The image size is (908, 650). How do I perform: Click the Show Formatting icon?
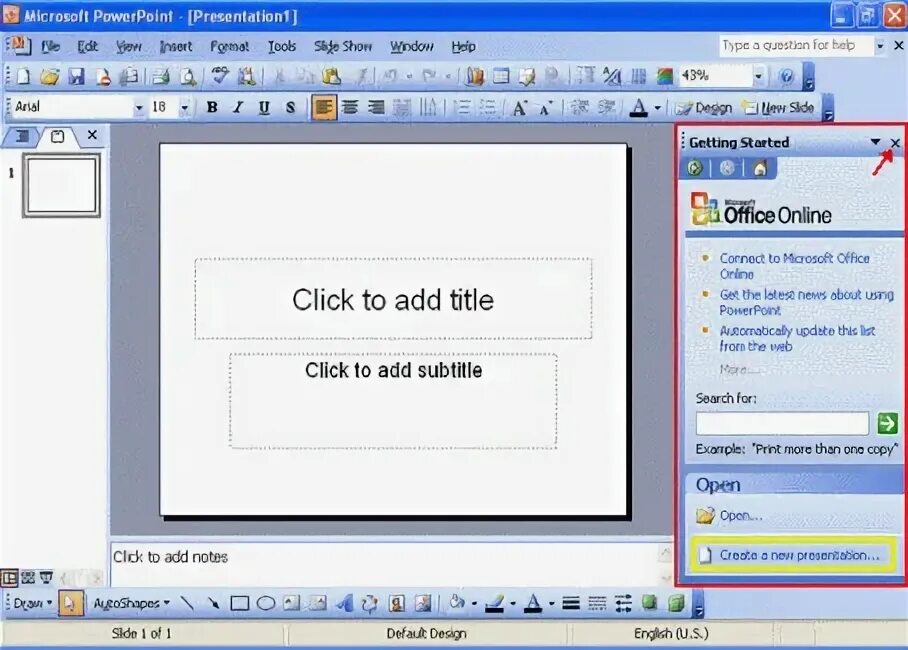[612, 76]
